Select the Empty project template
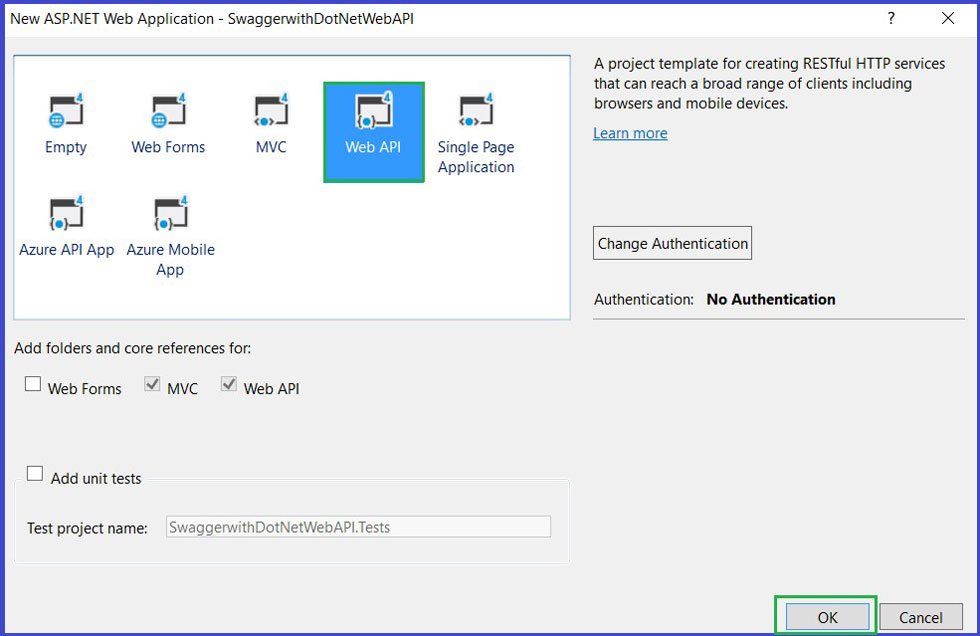Screen dimensions: 980x636 [x=65, y=120]
